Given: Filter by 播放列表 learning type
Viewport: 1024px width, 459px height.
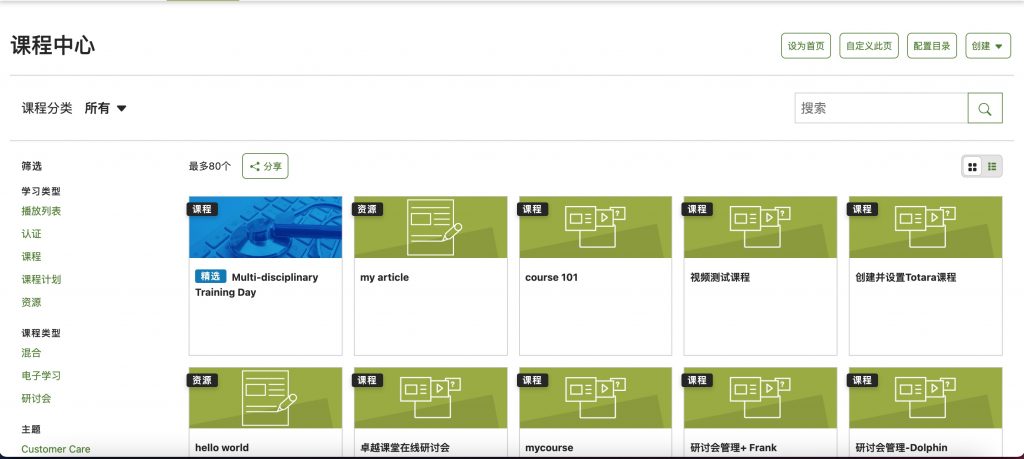Looking at the screenshot, I should point(41,211).
